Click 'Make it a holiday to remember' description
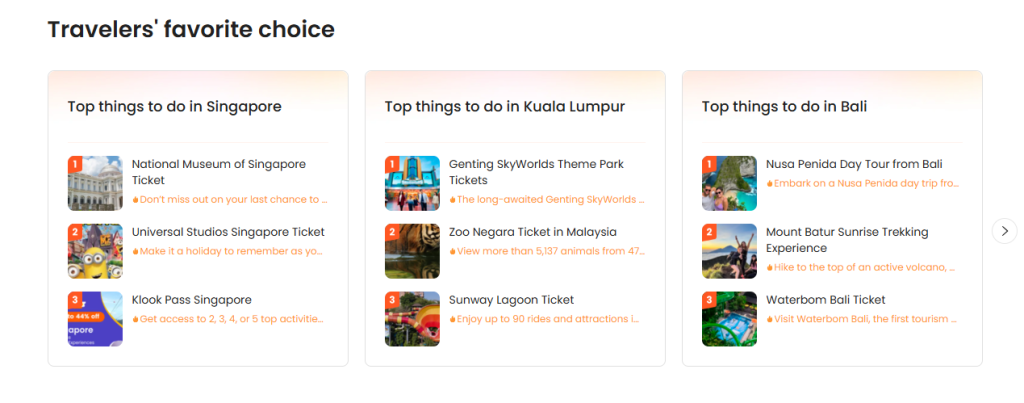Image resolution: width=1024 pixels, height=403 pixels. pyautogui.click(x=227, y=251)
